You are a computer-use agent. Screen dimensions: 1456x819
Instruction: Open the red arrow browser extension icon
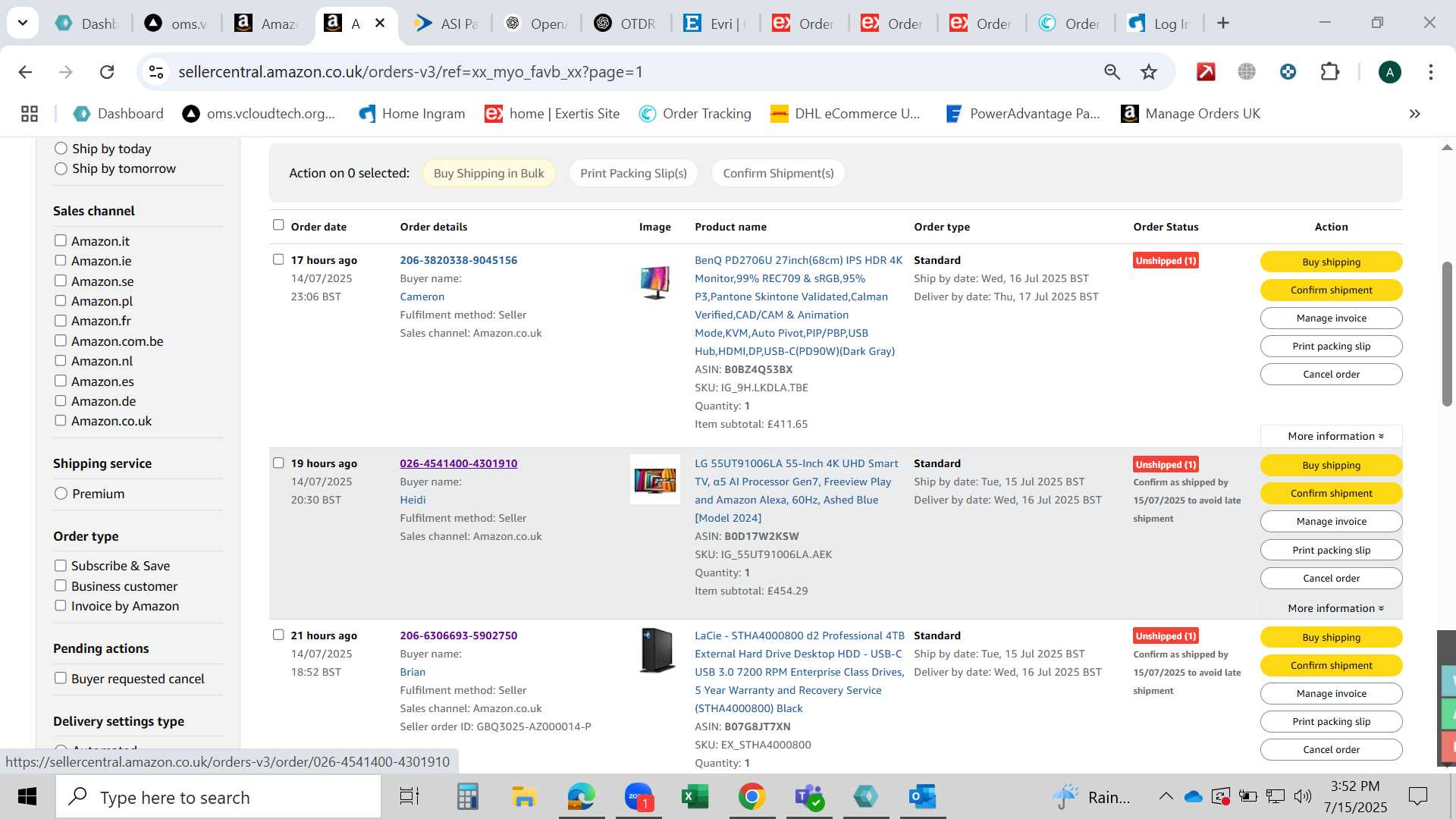click(x=1206, y=72)
